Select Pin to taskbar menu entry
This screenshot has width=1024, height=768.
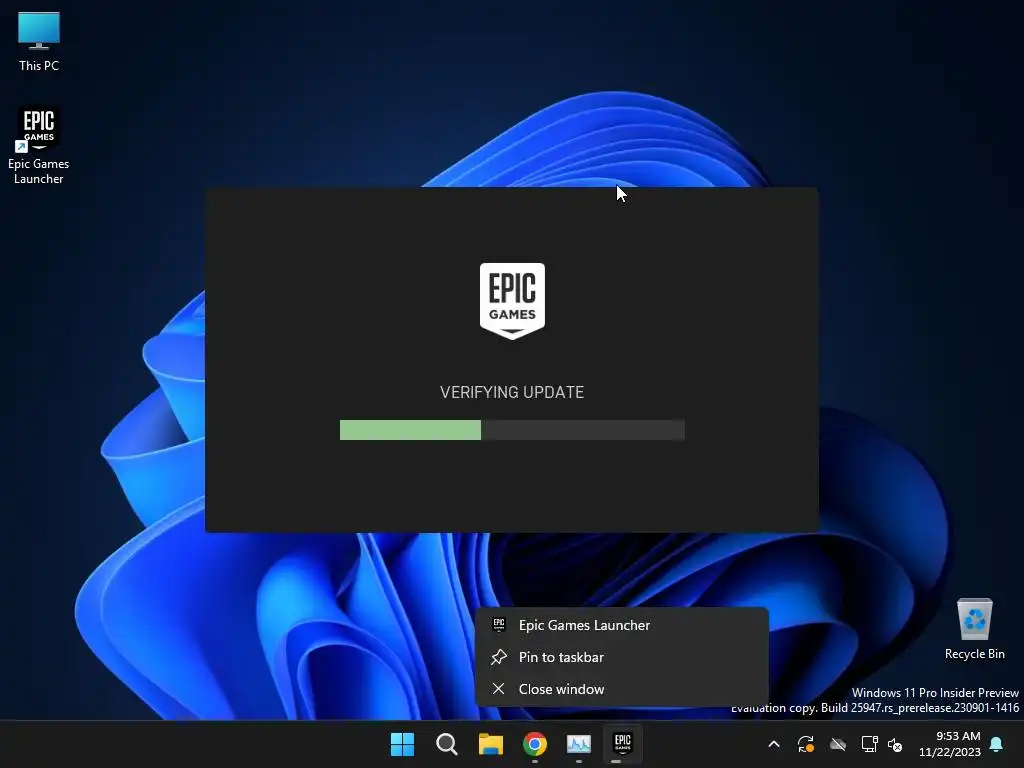coord(621,657)
